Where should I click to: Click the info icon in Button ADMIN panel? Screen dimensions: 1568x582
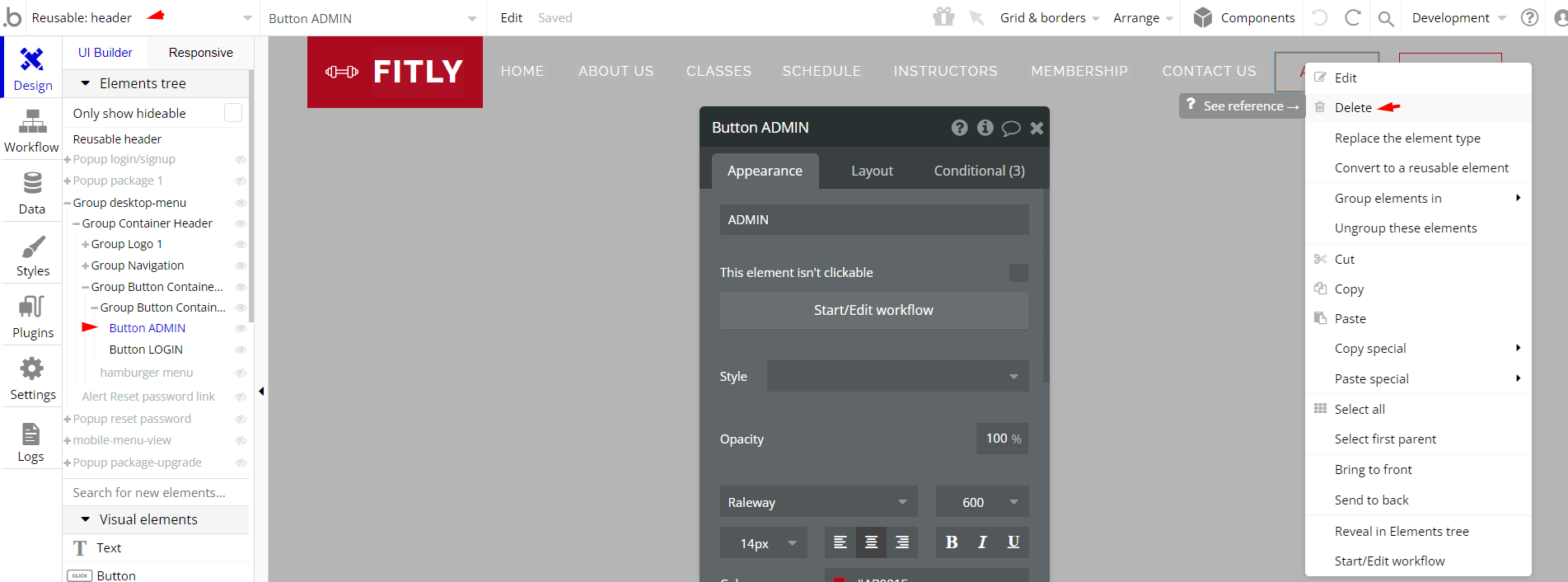click(985, 128)
